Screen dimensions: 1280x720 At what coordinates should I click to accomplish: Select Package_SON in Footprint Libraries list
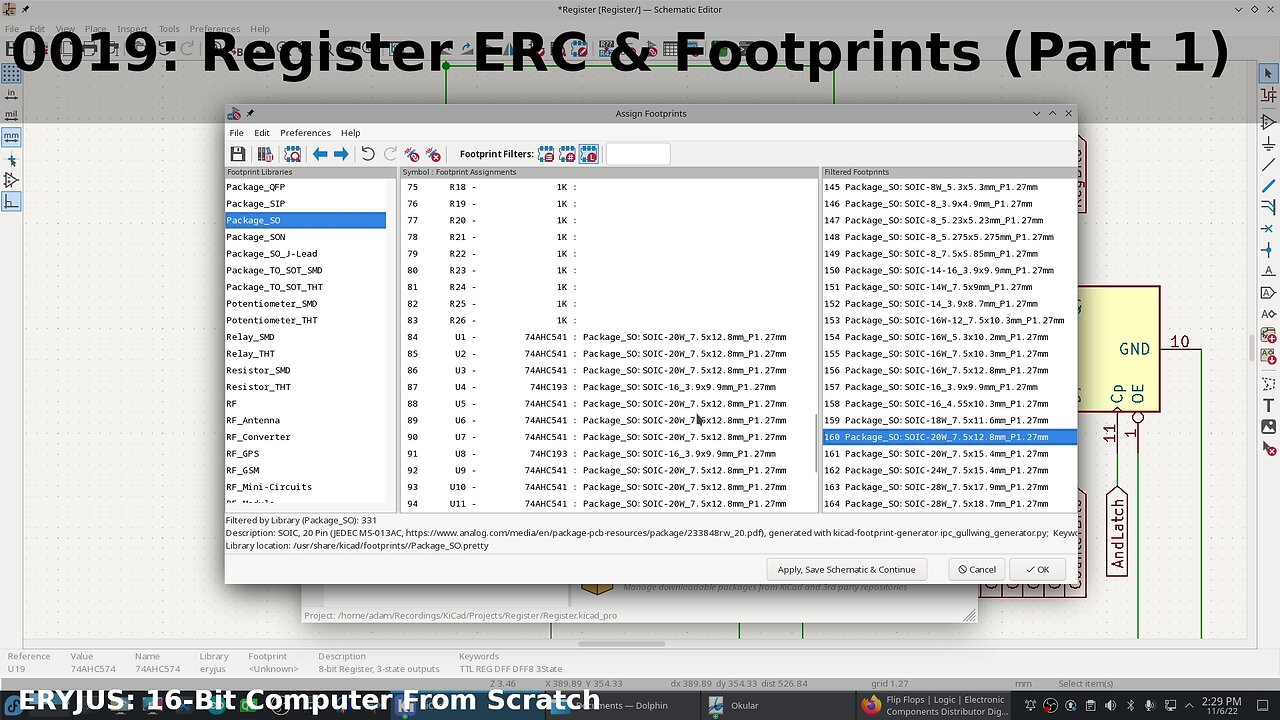[256, 237]
